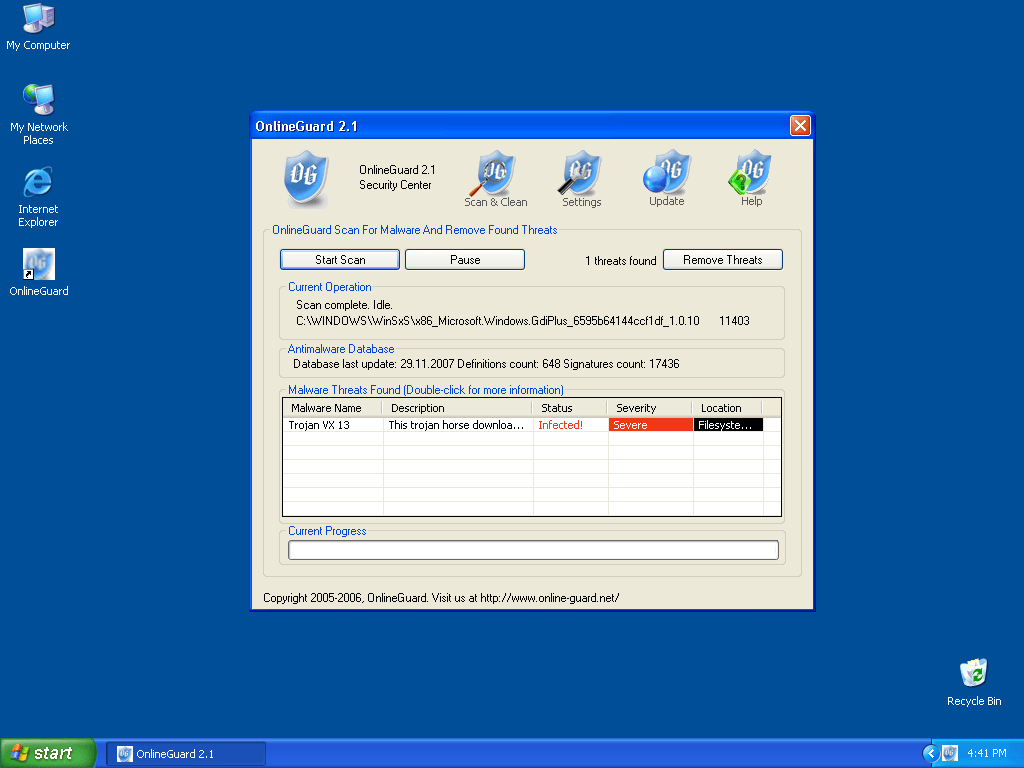This screenshot has width=1024, height=768.
Task: Select the My Computer desktop icon
Action: coord(38,19)
